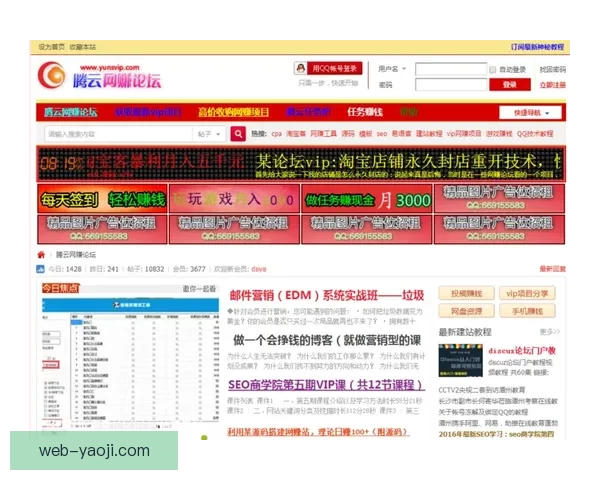Click hot search keyword cpa
The image size is (600, 480).
point(277,134)
